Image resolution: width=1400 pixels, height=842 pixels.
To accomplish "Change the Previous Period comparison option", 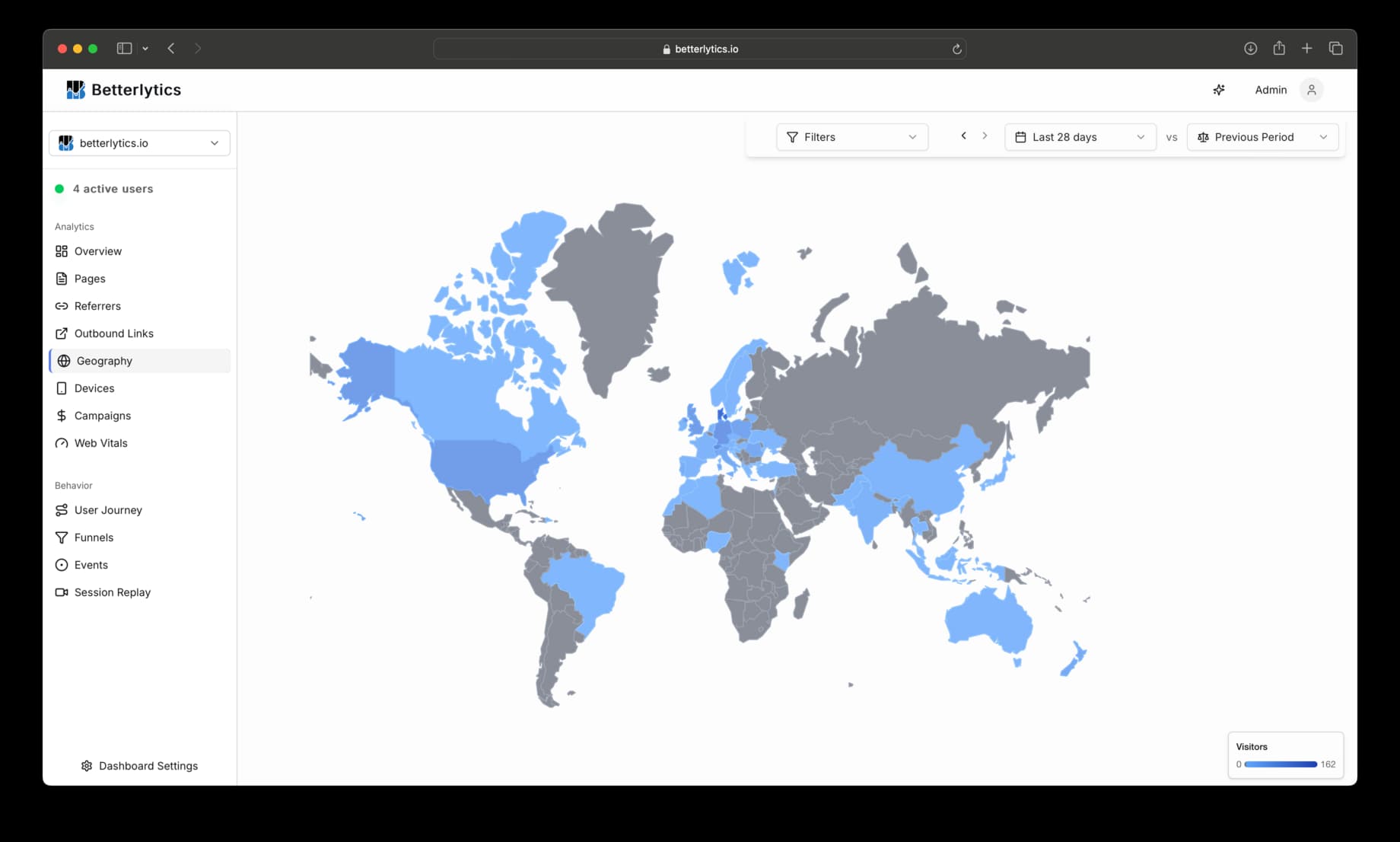I will tap(1262, 137).
